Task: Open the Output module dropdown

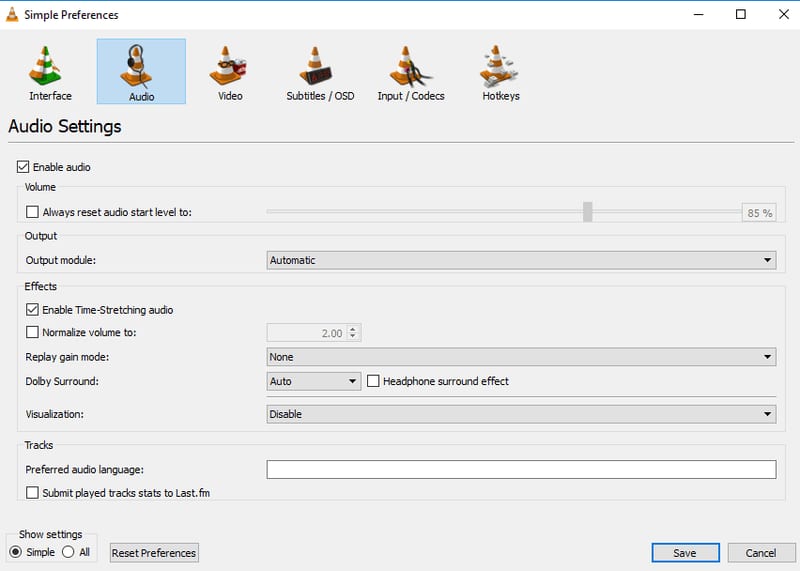Action: pyautogui.click(x=521, y=260)
